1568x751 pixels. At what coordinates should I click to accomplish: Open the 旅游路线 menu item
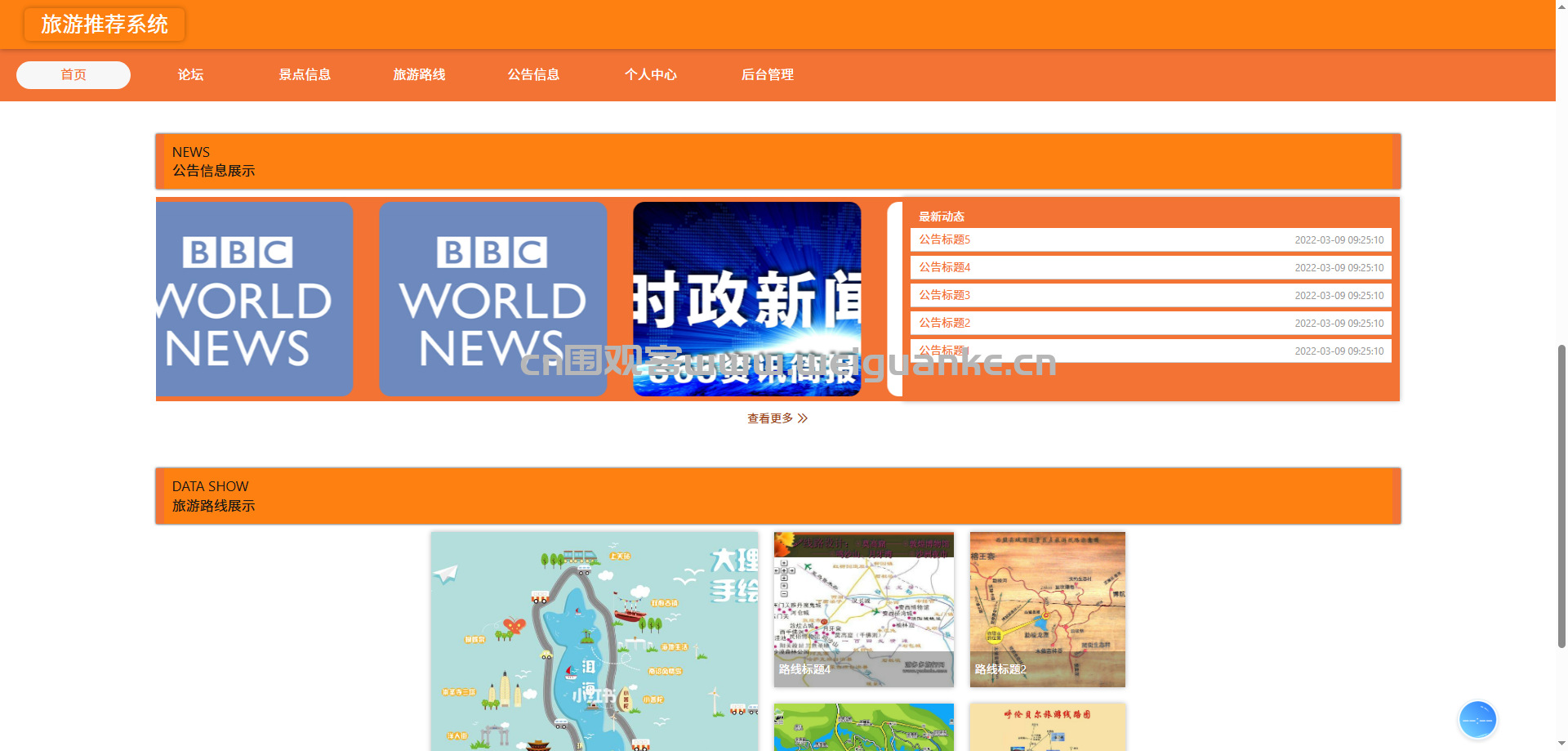(419, 75)
